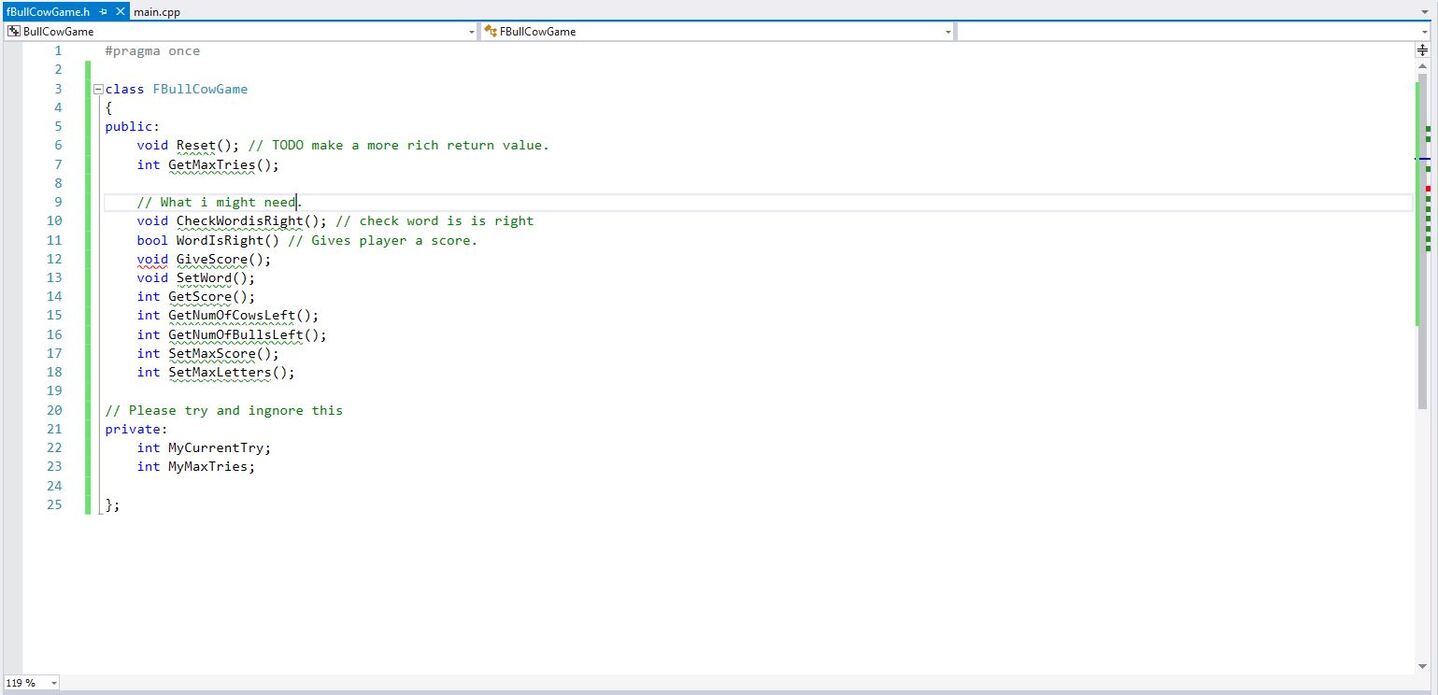Image resolution: width=1438 pixels, height=695 pixels.
Task: Select the fBullCowGame.h tab
Action: pyautogui.click(x=48, y=12)
